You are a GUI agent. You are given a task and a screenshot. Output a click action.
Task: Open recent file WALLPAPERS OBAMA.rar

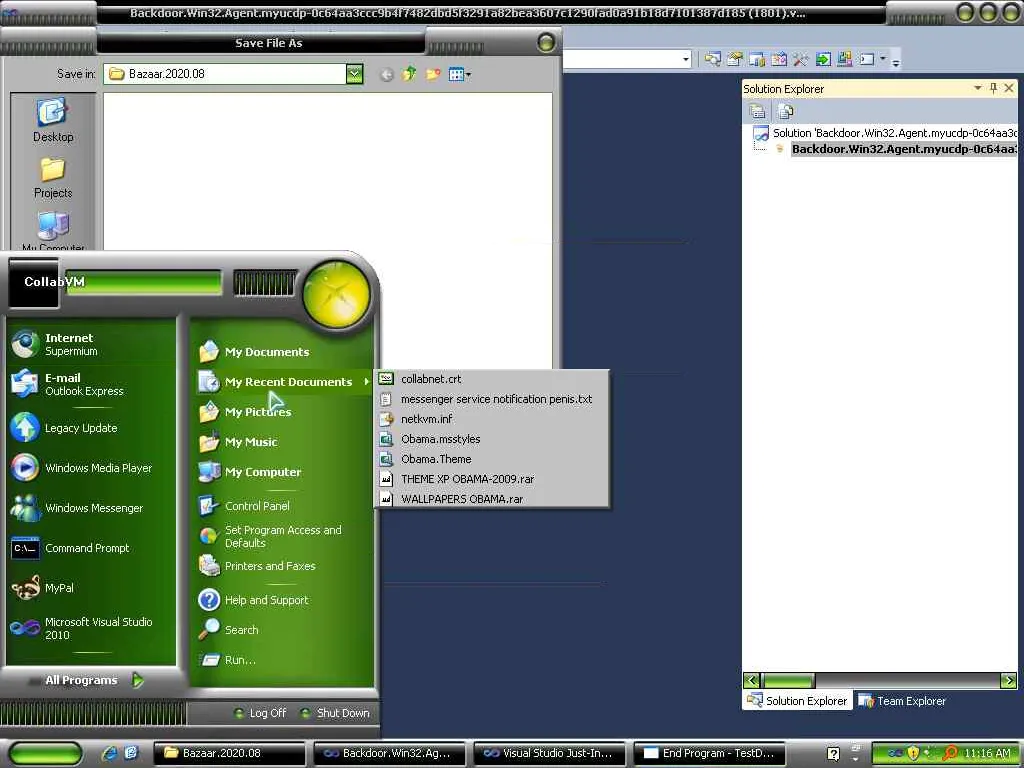click(493, 499)
